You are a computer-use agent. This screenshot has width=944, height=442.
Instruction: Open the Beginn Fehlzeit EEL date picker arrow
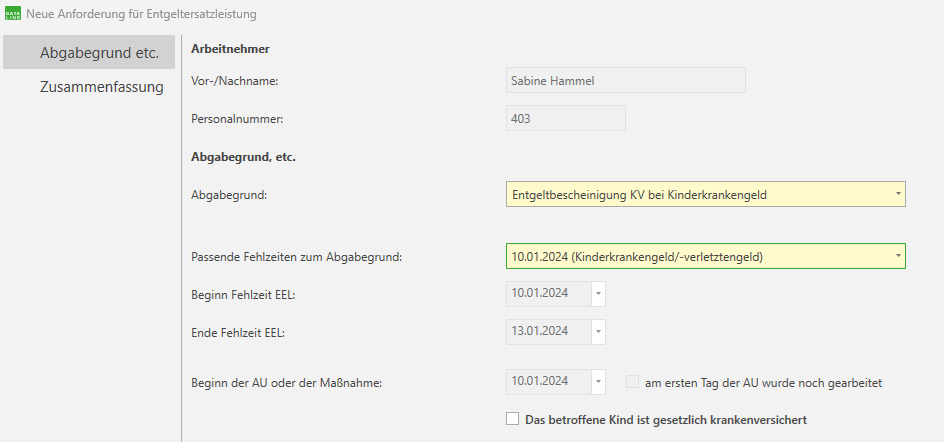pos(598,294)
